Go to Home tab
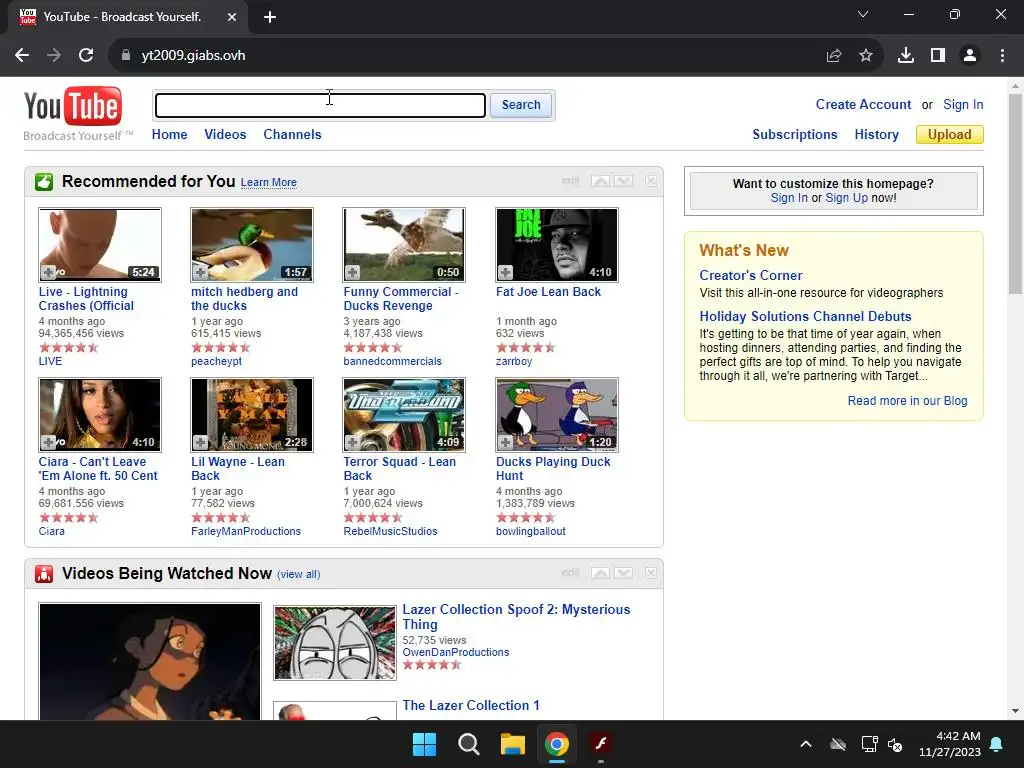The image size is (1024, 768). click(169, 135)
